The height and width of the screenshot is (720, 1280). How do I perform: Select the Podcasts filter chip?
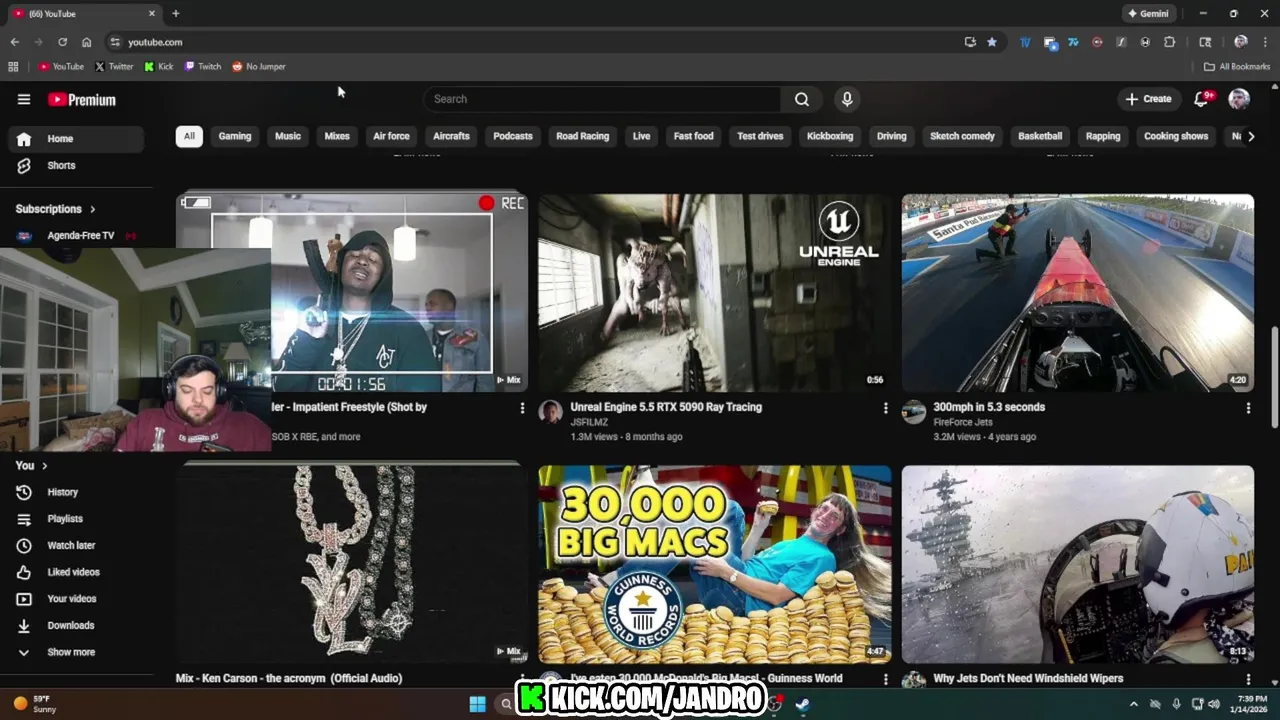(513, 136)
